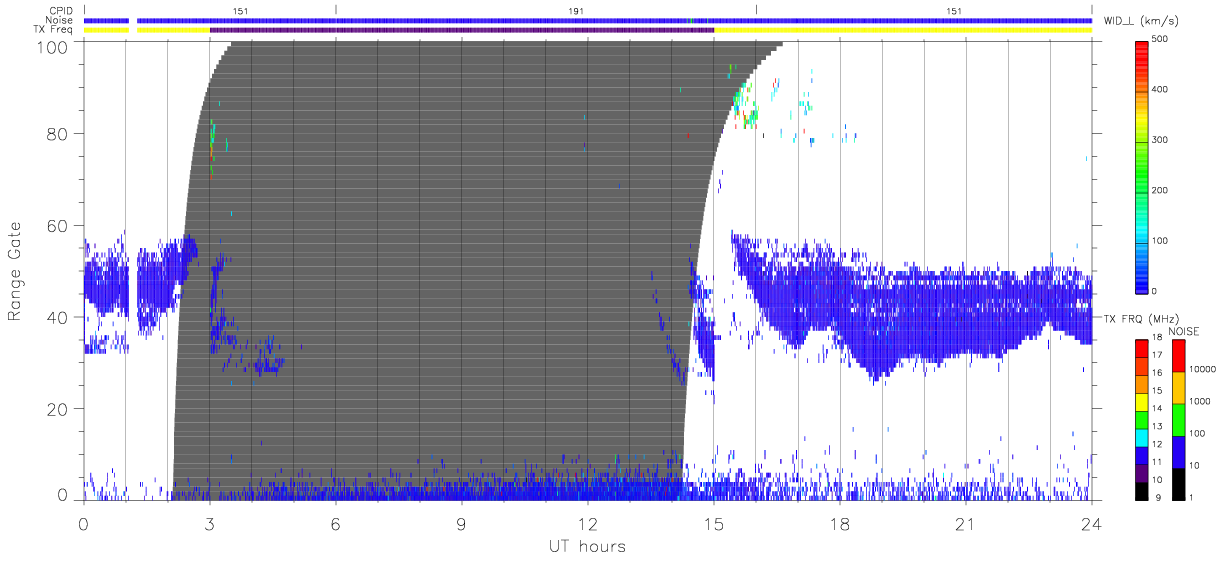Click the 14 tick on TX FRQ legend
Screen dimensions: 1228x567
[x=1157, y=409]
